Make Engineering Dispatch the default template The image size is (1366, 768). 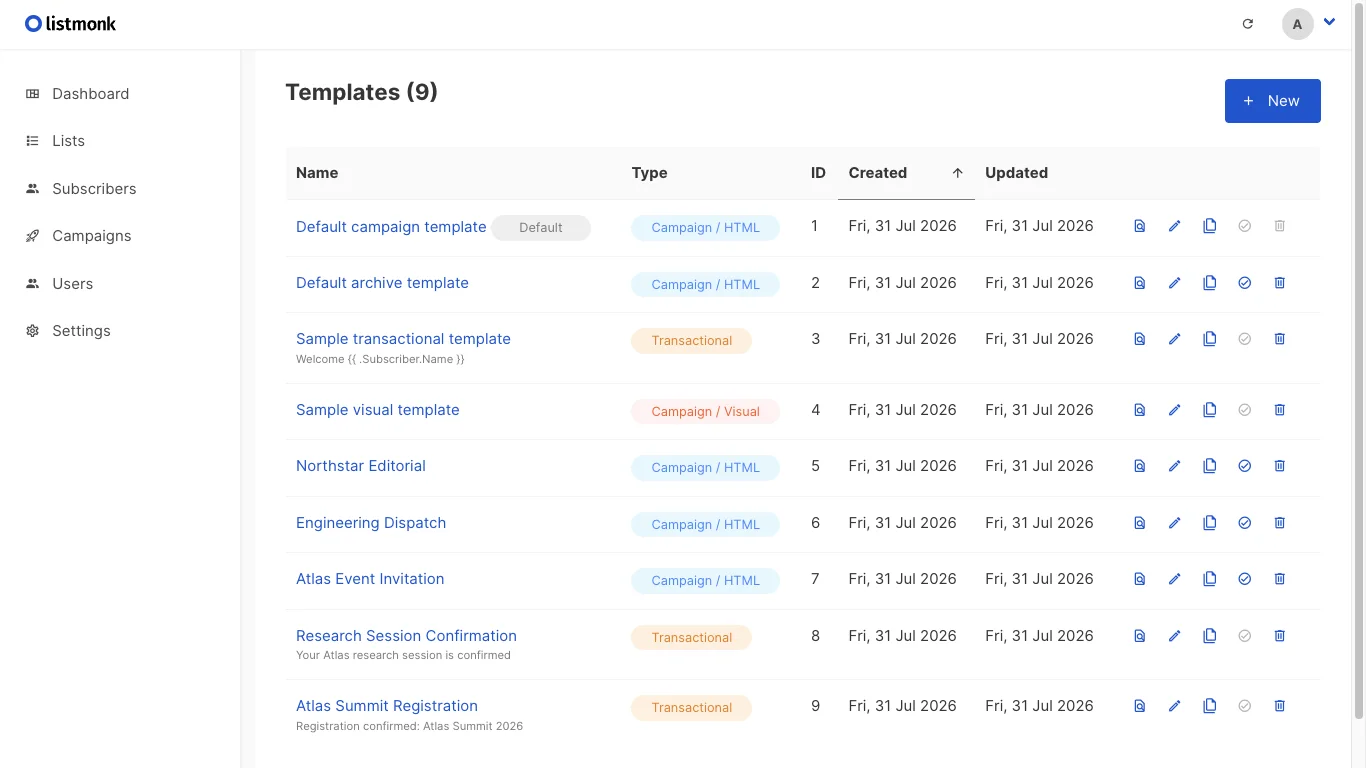(x=1245, y=523)
